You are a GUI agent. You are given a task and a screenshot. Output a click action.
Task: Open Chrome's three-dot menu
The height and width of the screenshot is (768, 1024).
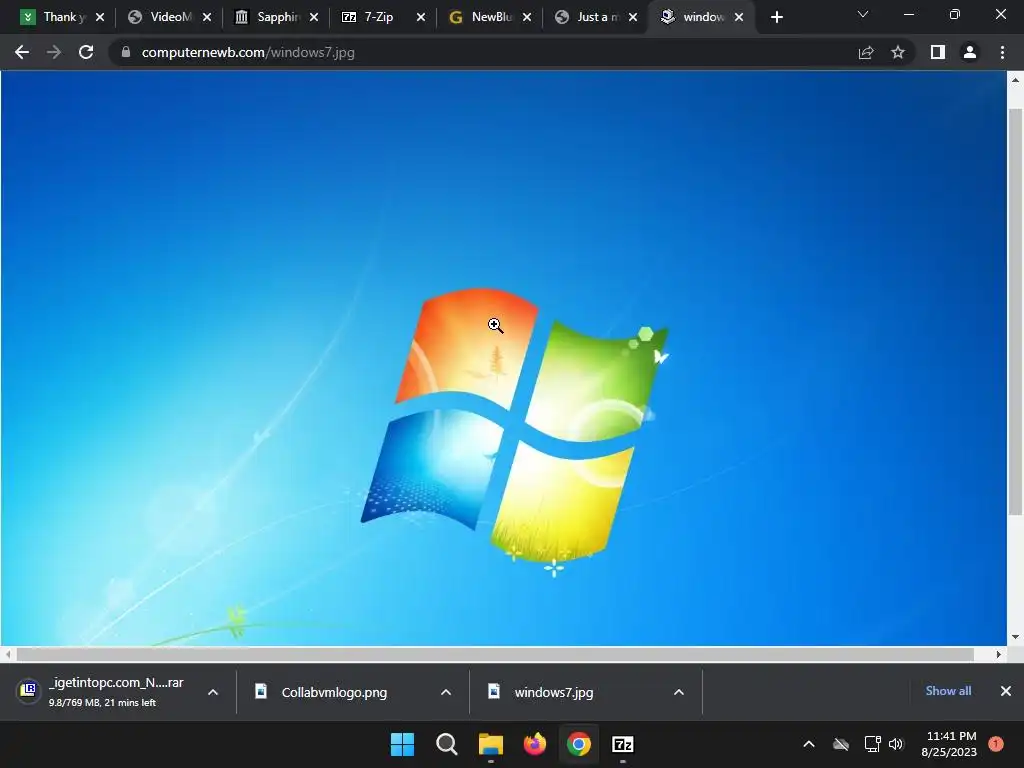(1002, 52)
